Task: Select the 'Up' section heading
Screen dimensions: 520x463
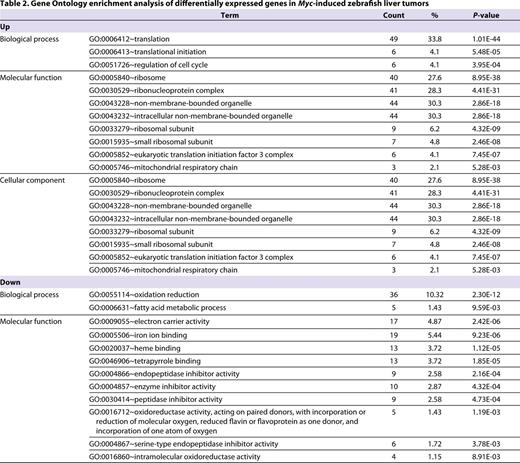Action: click(5, 27)
